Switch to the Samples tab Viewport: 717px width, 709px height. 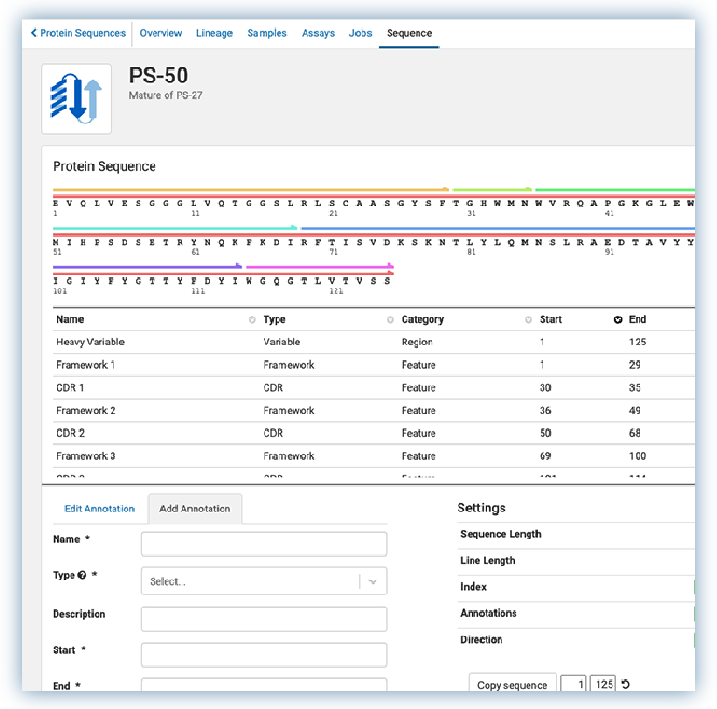[x=267, y=33]
